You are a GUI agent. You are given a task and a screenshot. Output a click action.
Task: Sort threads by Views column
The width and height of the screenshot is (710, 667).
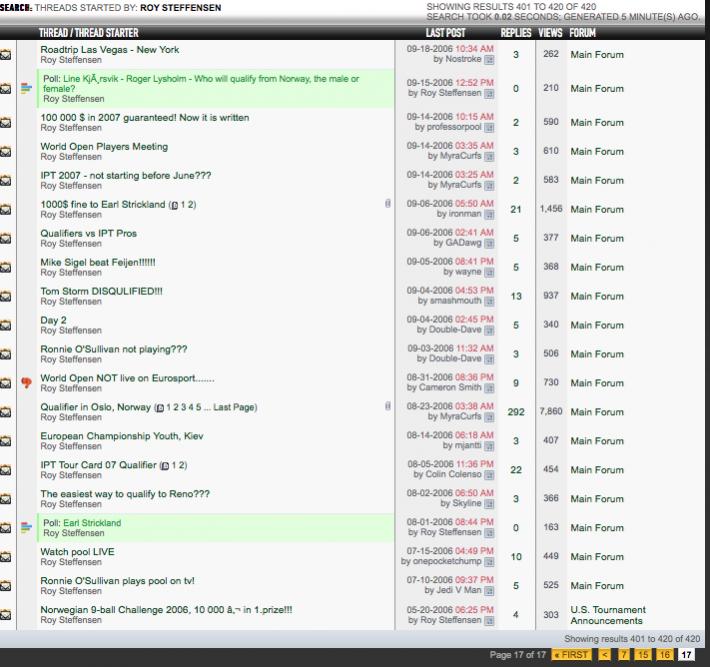(x=550, y=33)
